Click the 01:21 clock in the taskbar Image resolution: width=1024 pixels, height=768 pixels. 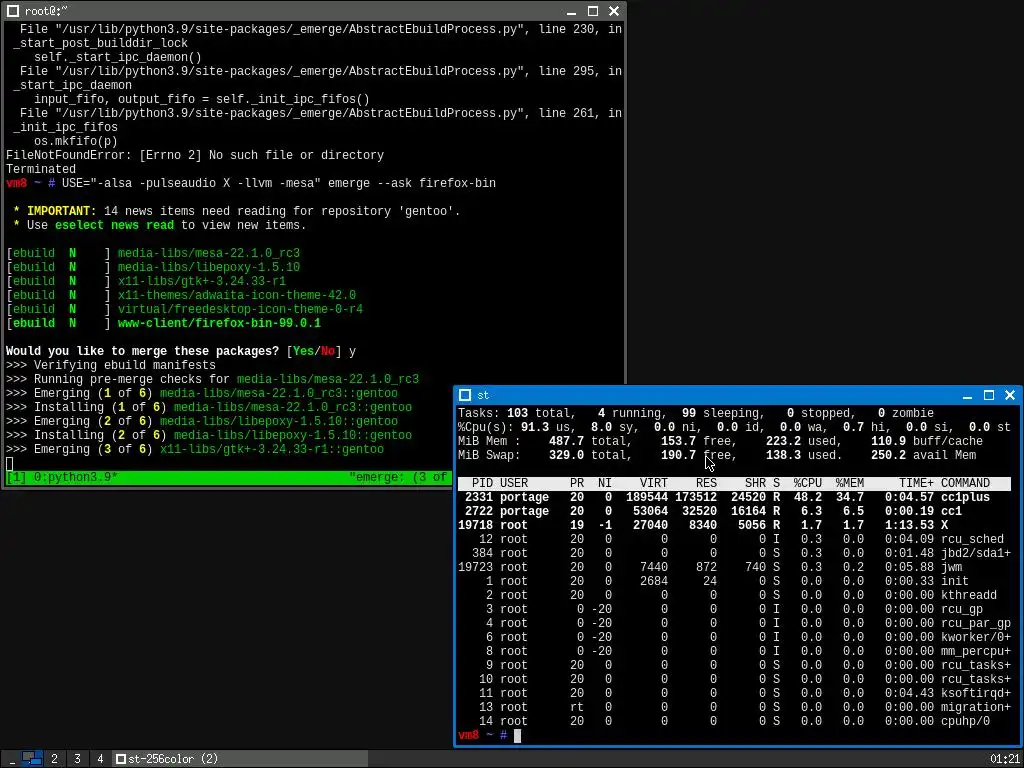coord(1004,759)
